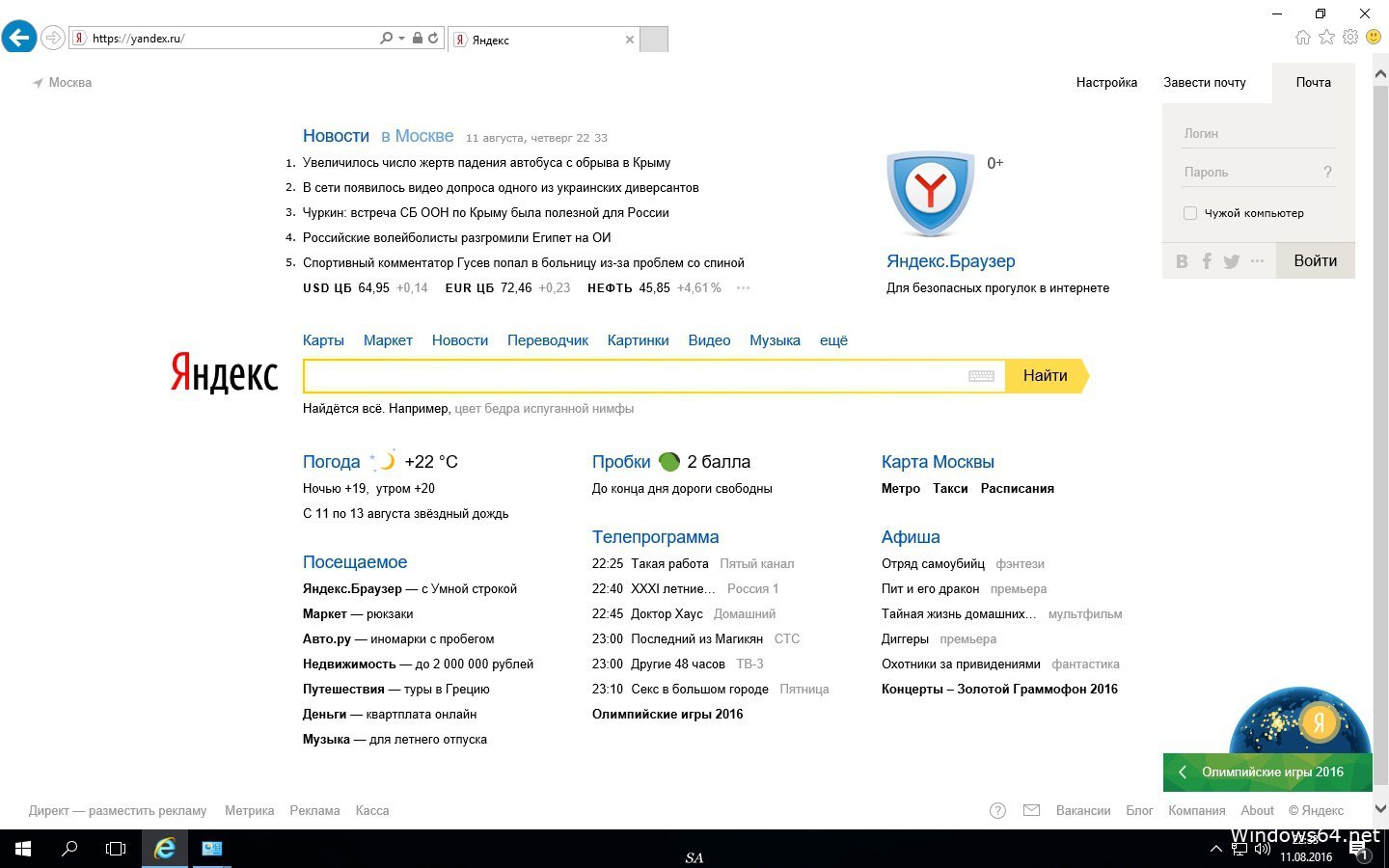Open the Афиша heading link
The image size is (1389, 868).
tap(911, 537)
